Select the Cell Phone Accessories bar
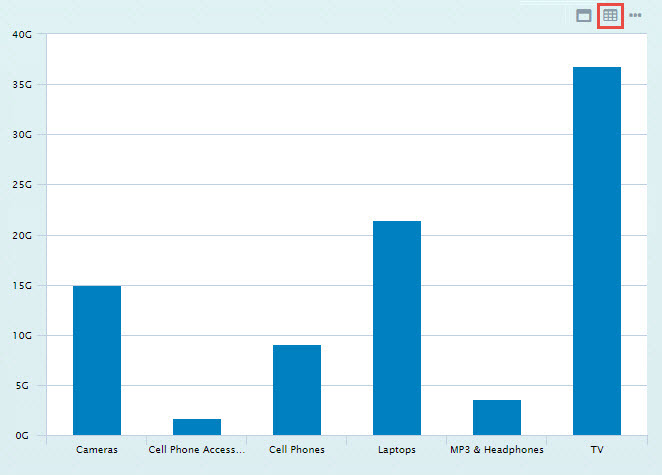Viewport: 662px width, 475px height. click(x=197, y=426)
